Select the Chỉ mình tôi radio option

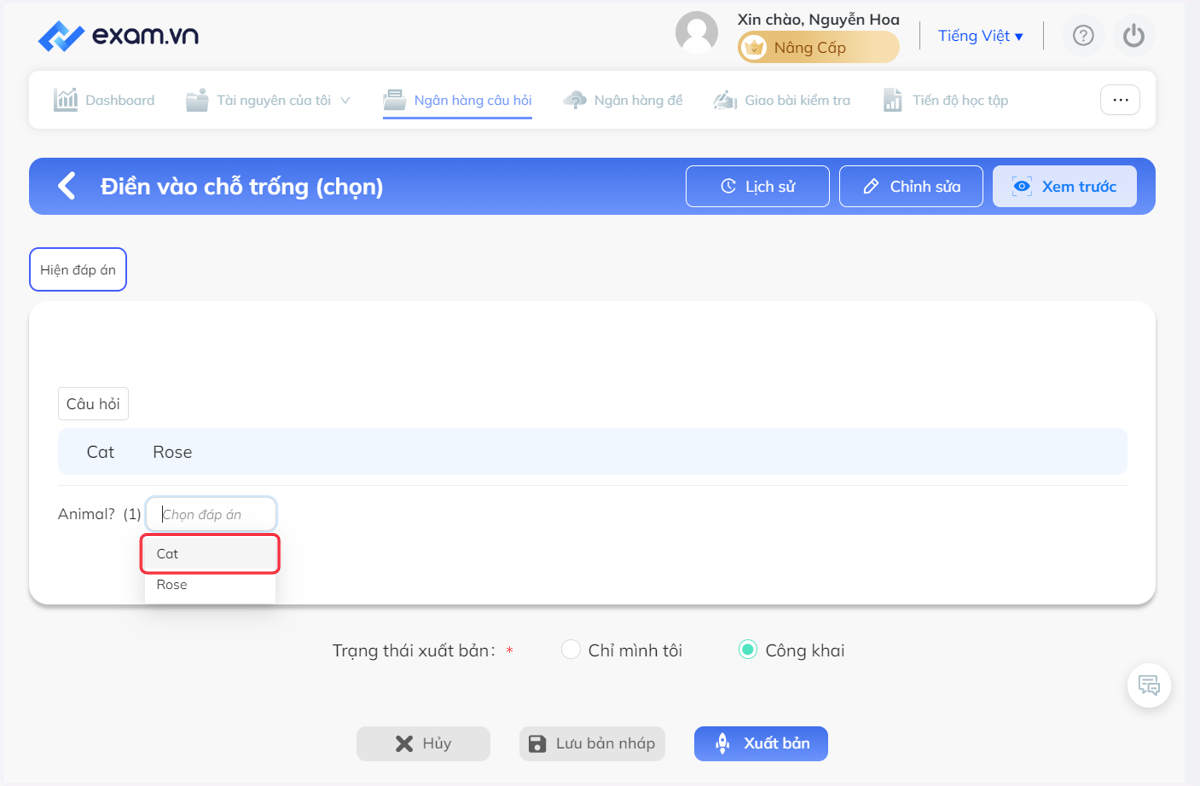coord(571,650)
